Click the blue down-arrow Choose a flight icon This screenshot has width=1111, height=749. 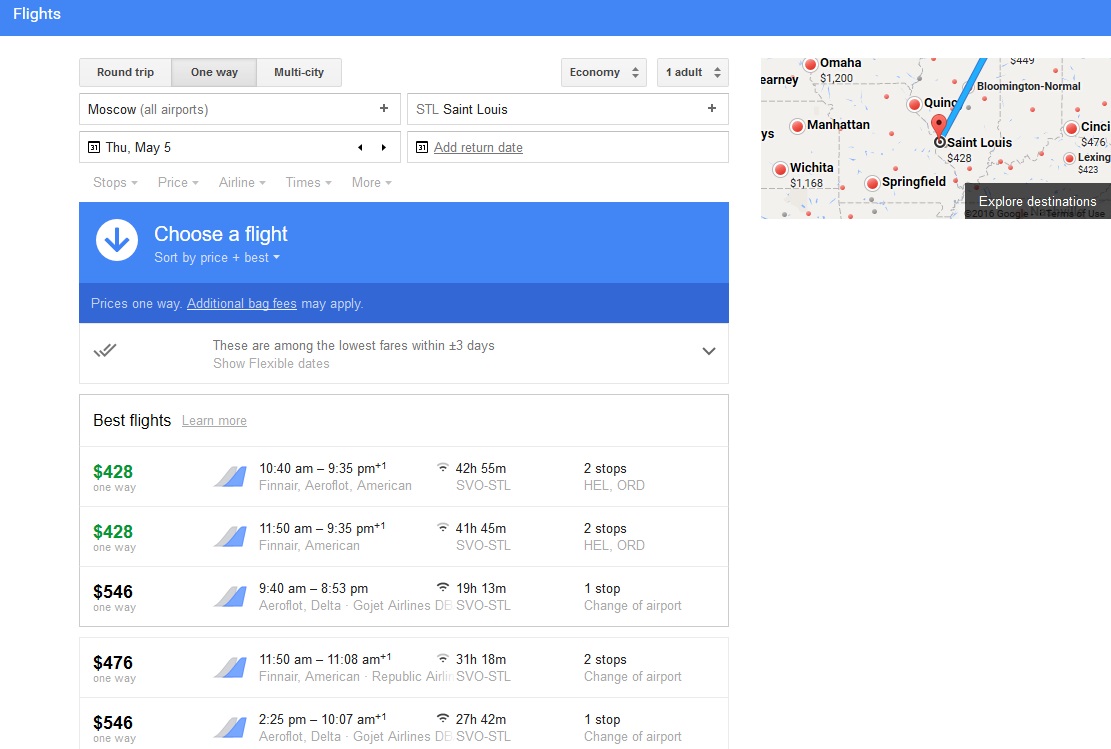tap(117, 241)
